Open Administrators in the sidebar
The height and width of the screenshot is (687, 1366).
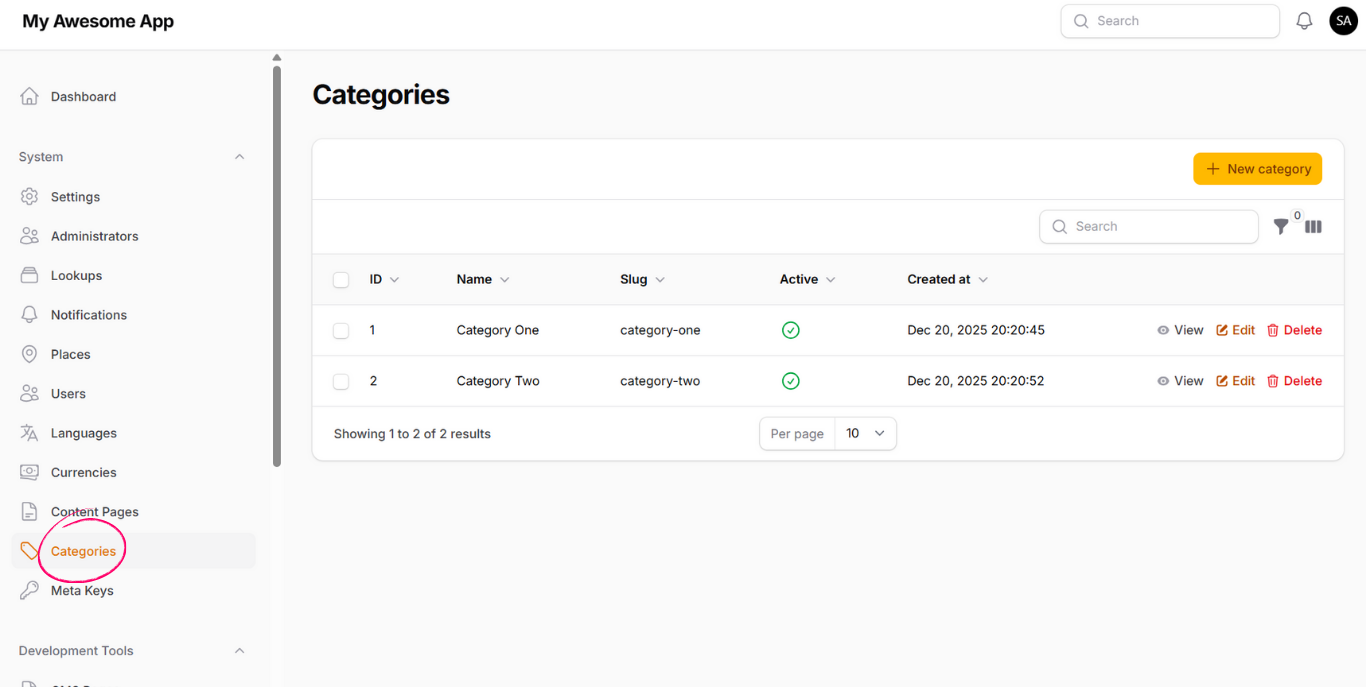[94, 236]
